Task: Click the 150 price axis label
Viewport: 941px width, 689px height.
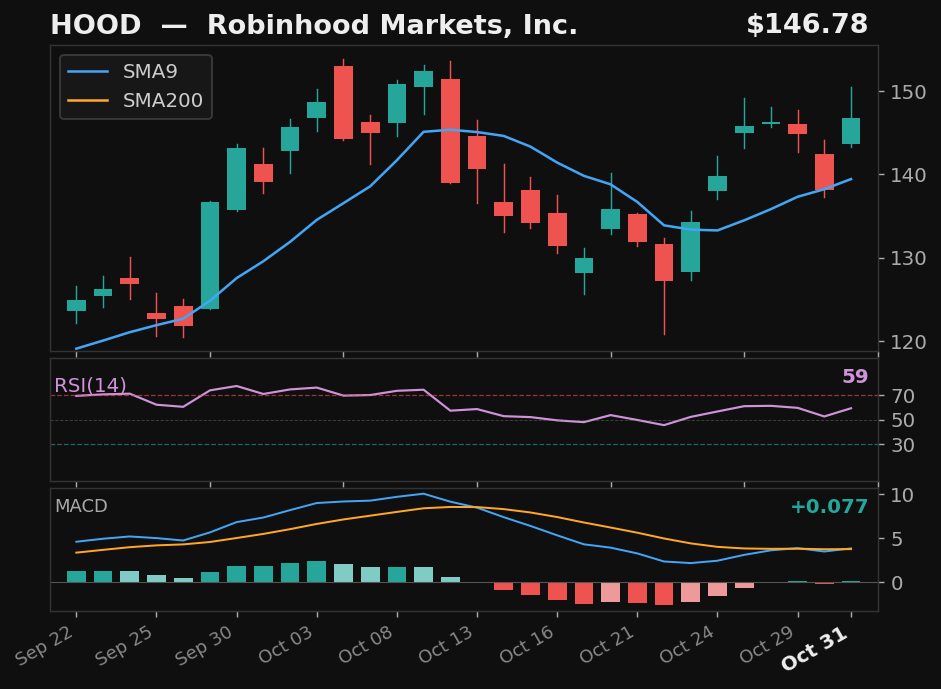Action: click(909, 92)
